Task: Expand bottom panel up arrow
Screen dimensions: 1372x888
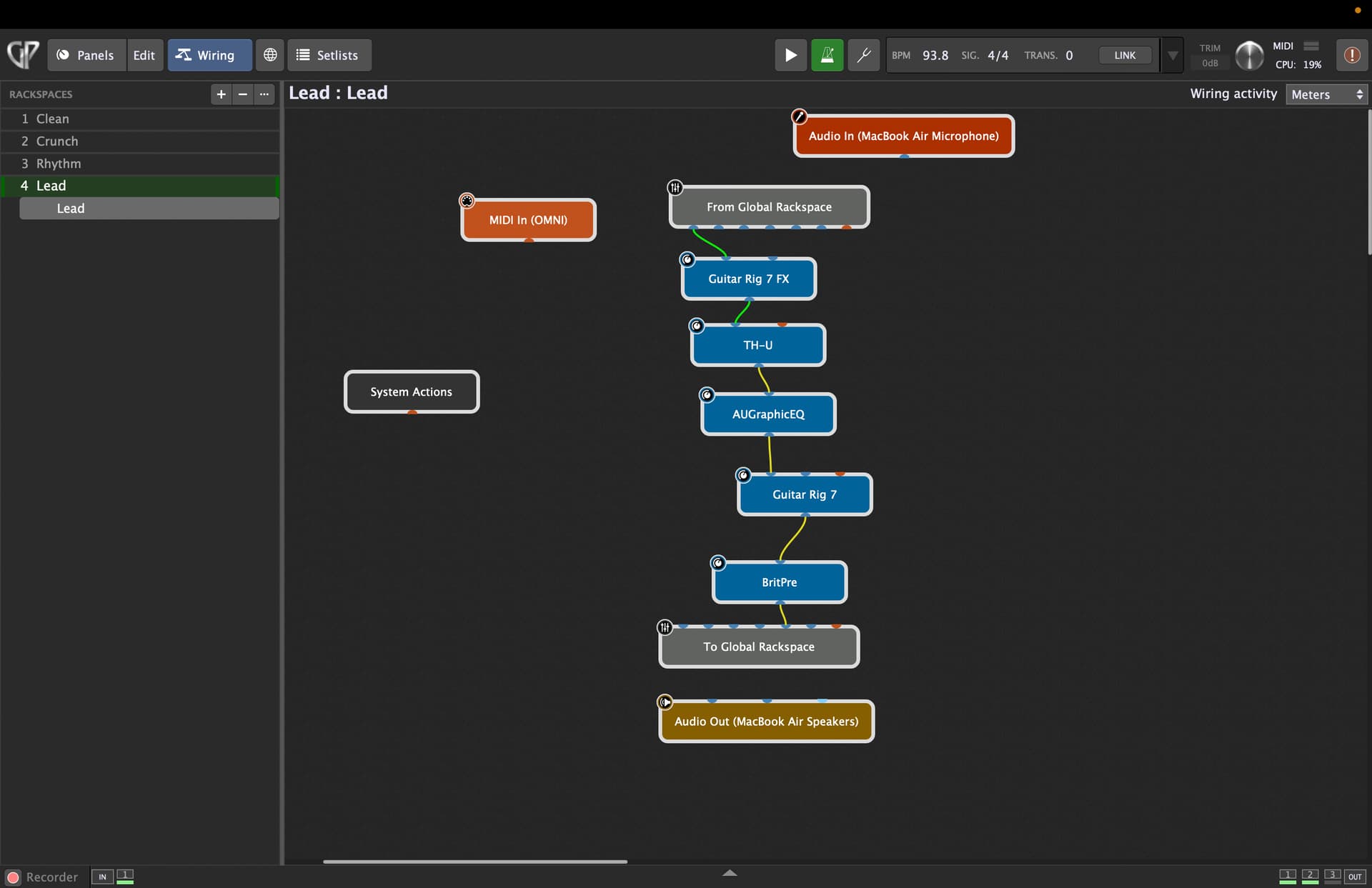Action: [x=730, y=873]
